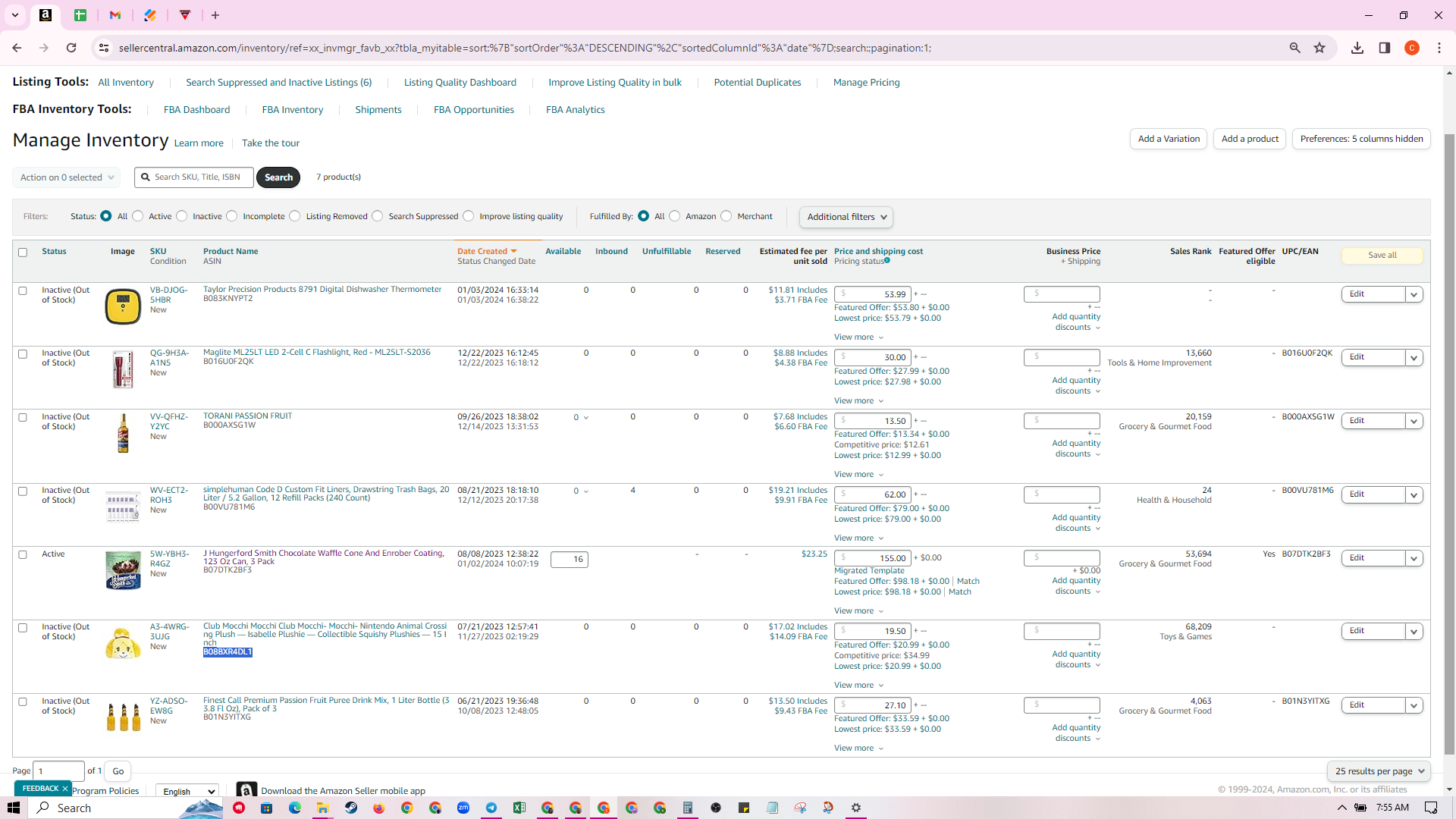This screenshot has height=819, width=1456.
Task: Open the Listing Quality Dashboard
Action: coord(460,83)
